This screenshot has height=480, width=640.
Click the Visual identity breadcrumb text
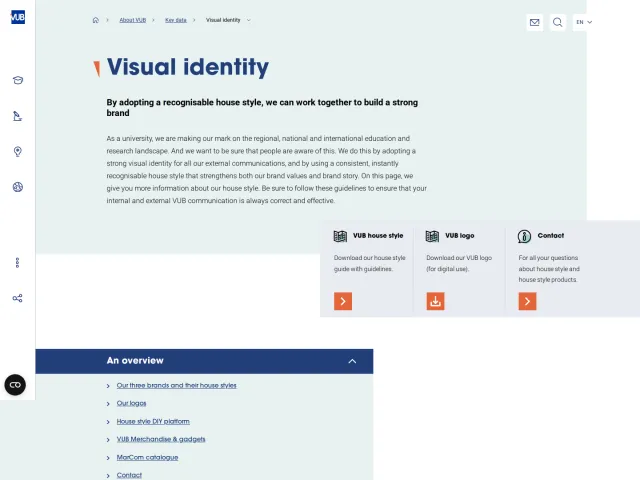click(x=223, y=20)
